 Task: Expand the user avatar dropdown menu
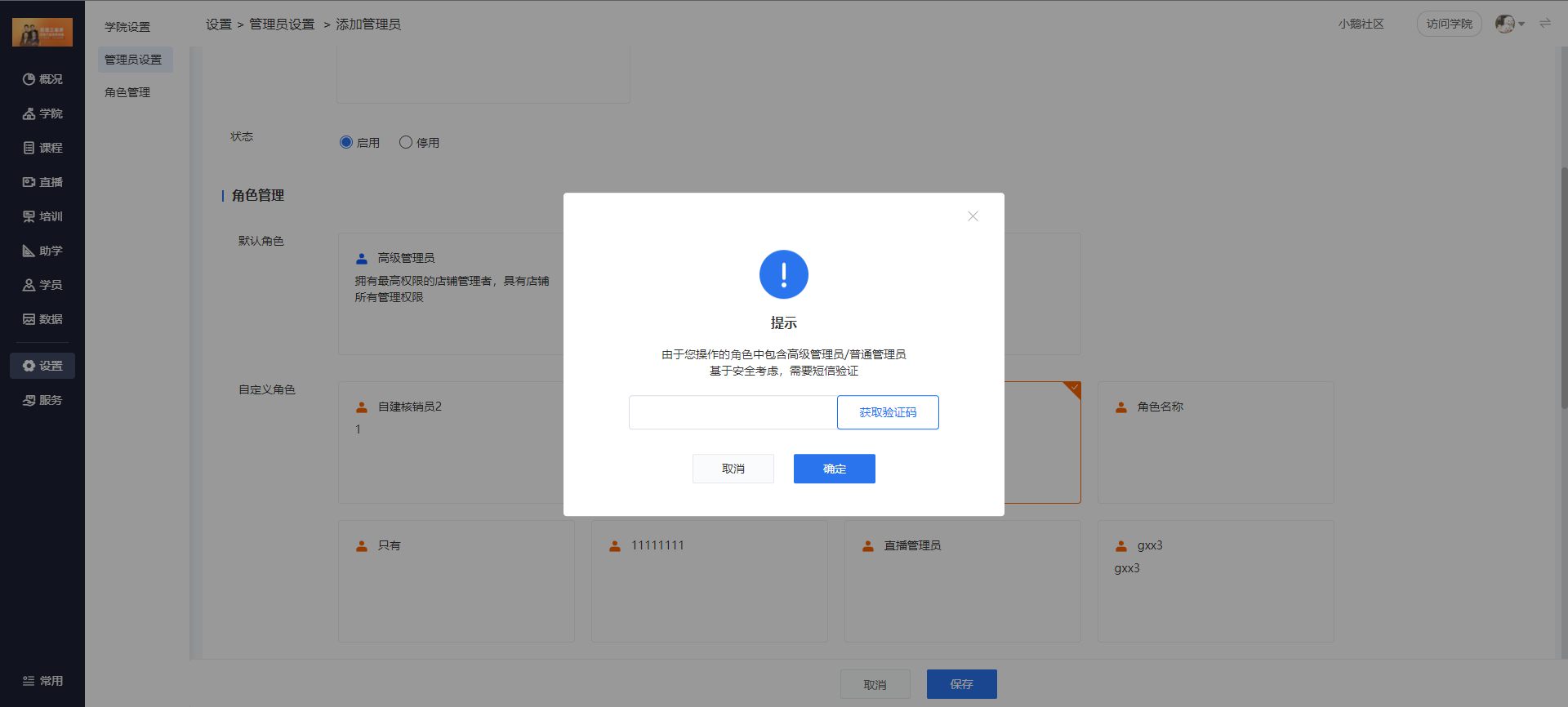(1510, 24)
